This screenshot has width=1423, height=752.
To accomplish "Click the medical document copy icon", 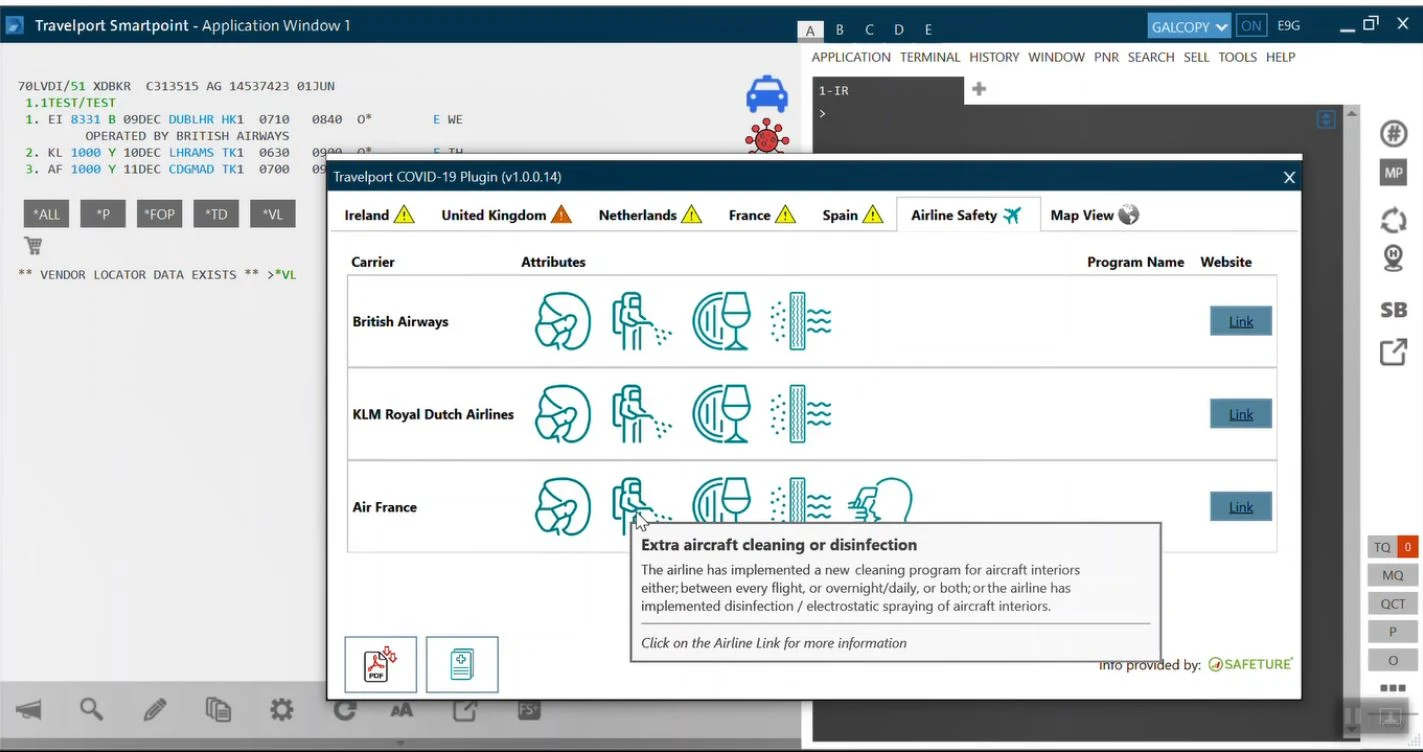I will click(462, 665).
